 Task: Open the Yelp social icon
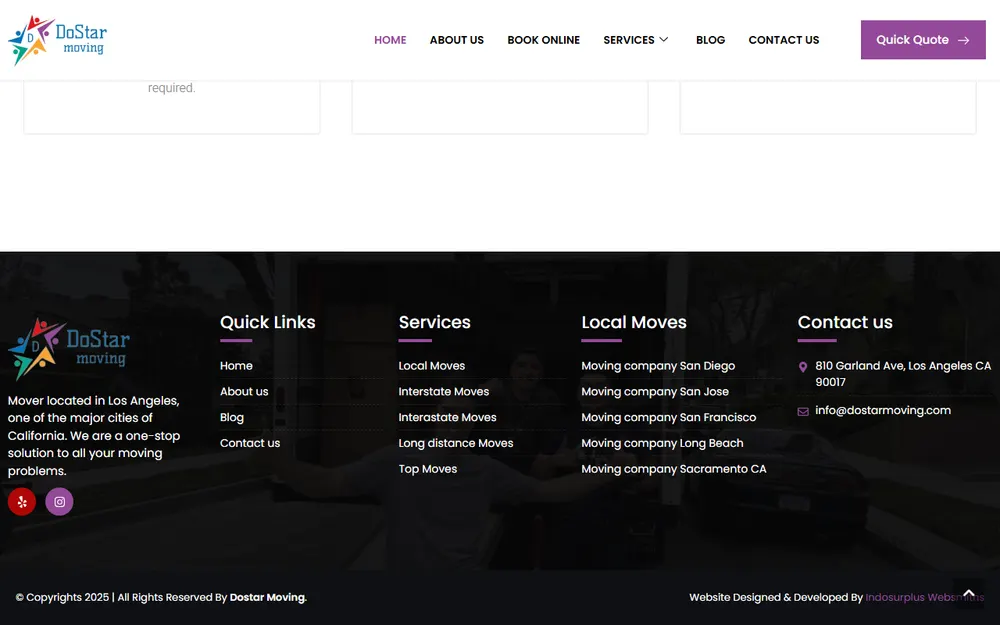(22, 502)
